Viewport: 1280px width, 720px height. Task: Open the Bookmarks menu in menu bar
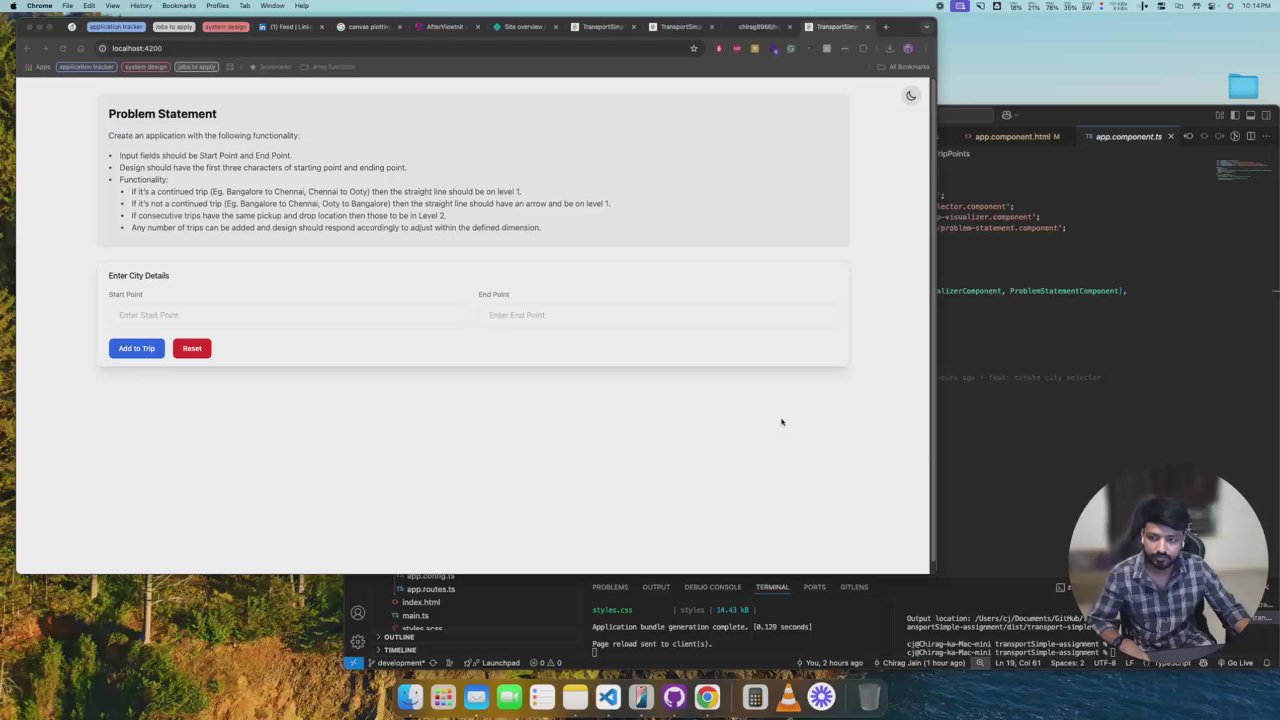pyautogui.click(x=179, y=6)
